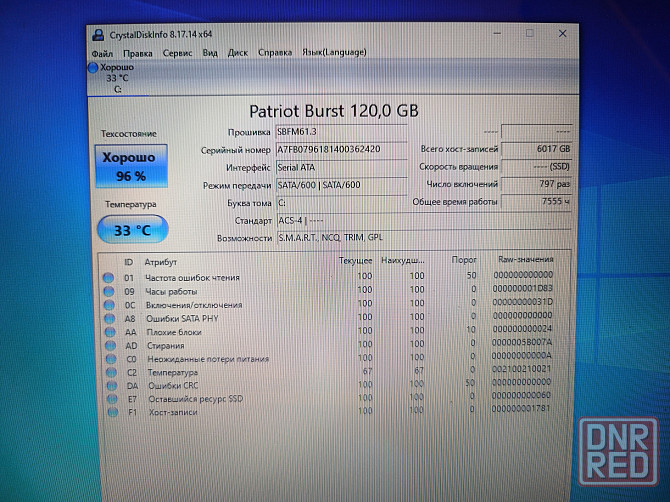This screenshot has width=670, height=502.
Task: Click the status circle for attribute AD
Action: [x=111, y=346]
